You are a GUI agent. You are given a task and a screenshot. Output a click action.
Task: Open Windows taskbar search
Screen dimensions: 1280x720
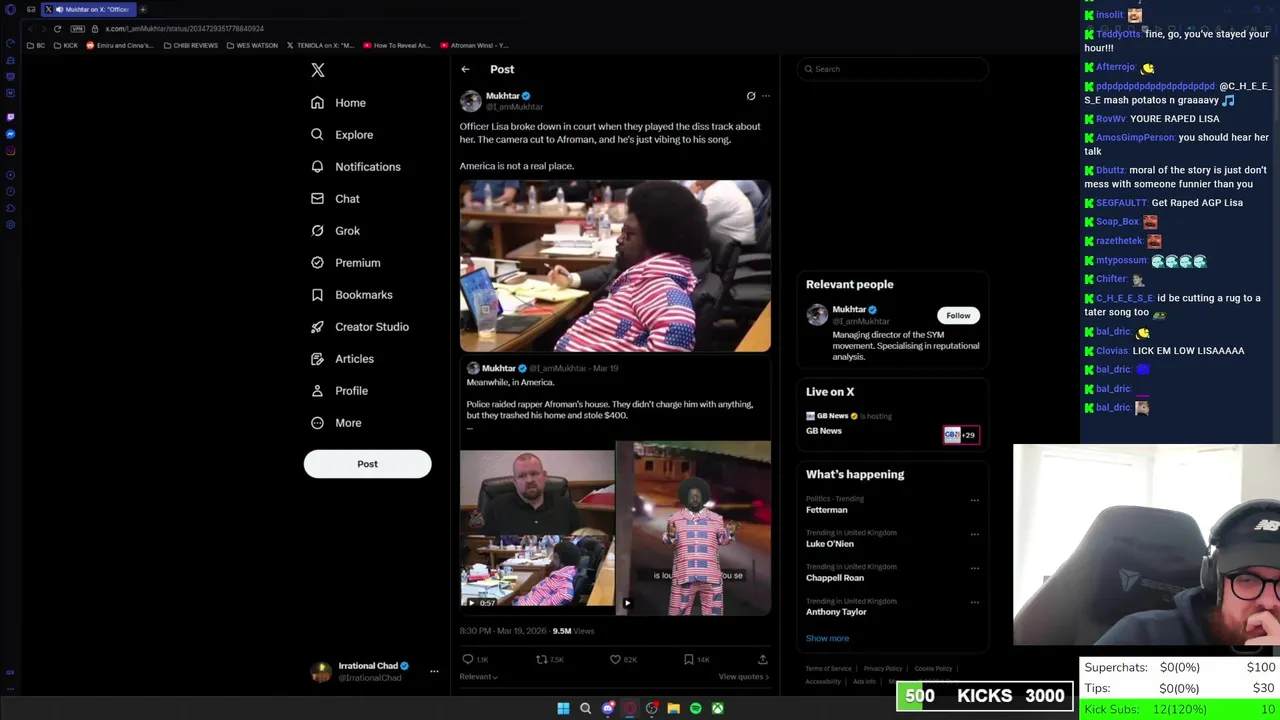click(586, 709)
